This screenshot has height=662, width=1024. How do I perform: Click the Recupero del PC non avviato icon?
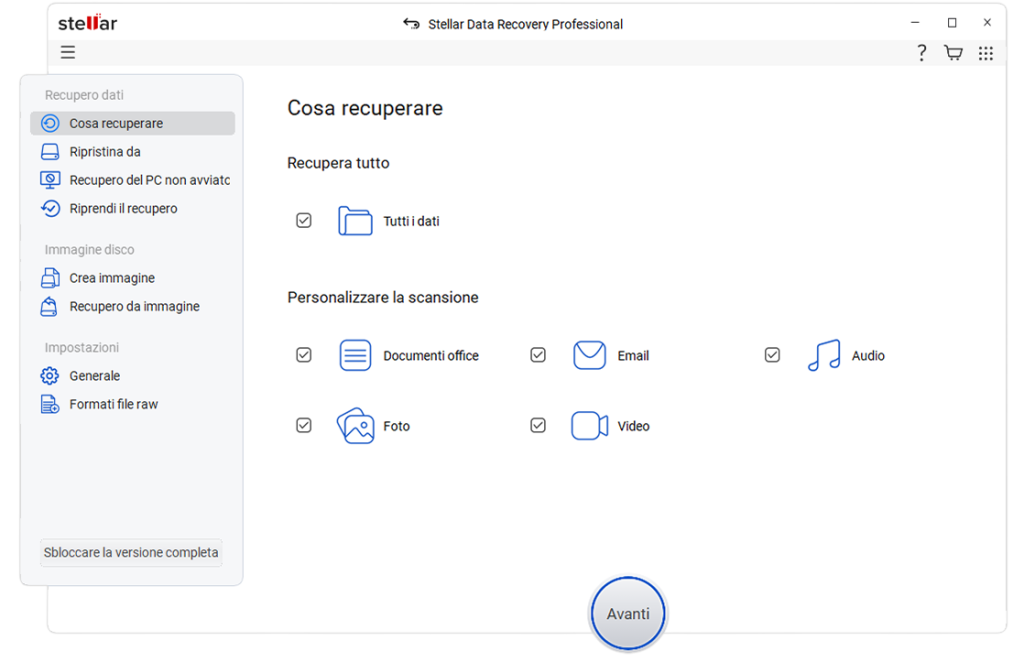50,180
